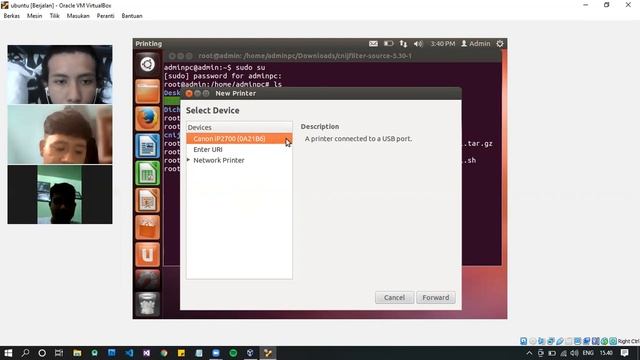Open network indicator in Ubuntu top panel

[x=403, y=44]
